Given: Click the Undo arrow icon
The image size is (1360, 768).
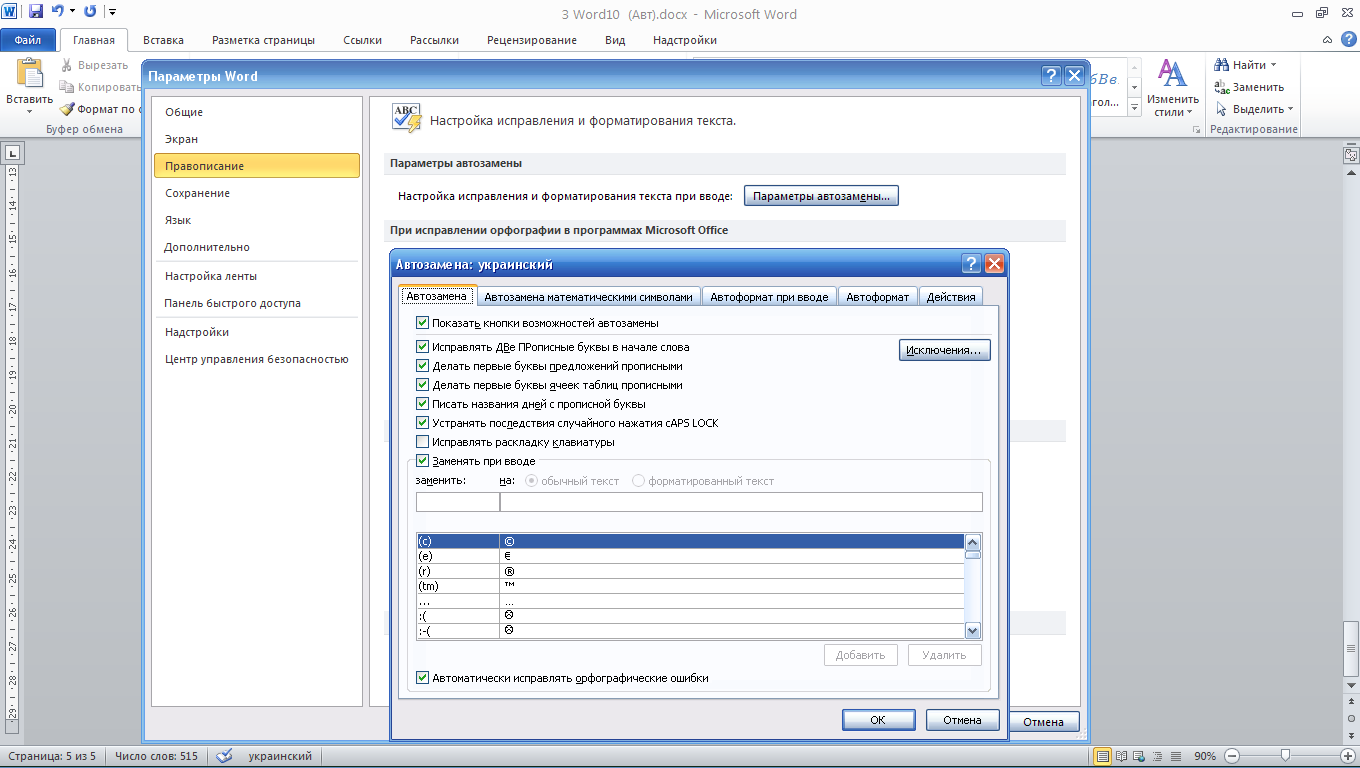Looking at the screenshot, I should (x=59, y=12).
